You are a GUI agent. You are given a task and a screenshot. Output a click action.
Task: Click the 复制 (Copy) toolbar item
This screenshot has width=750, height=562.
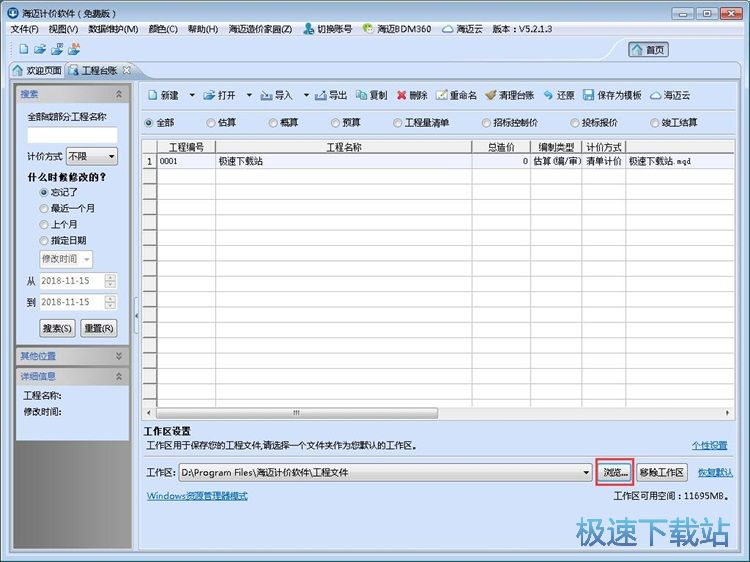click(372, 95)
